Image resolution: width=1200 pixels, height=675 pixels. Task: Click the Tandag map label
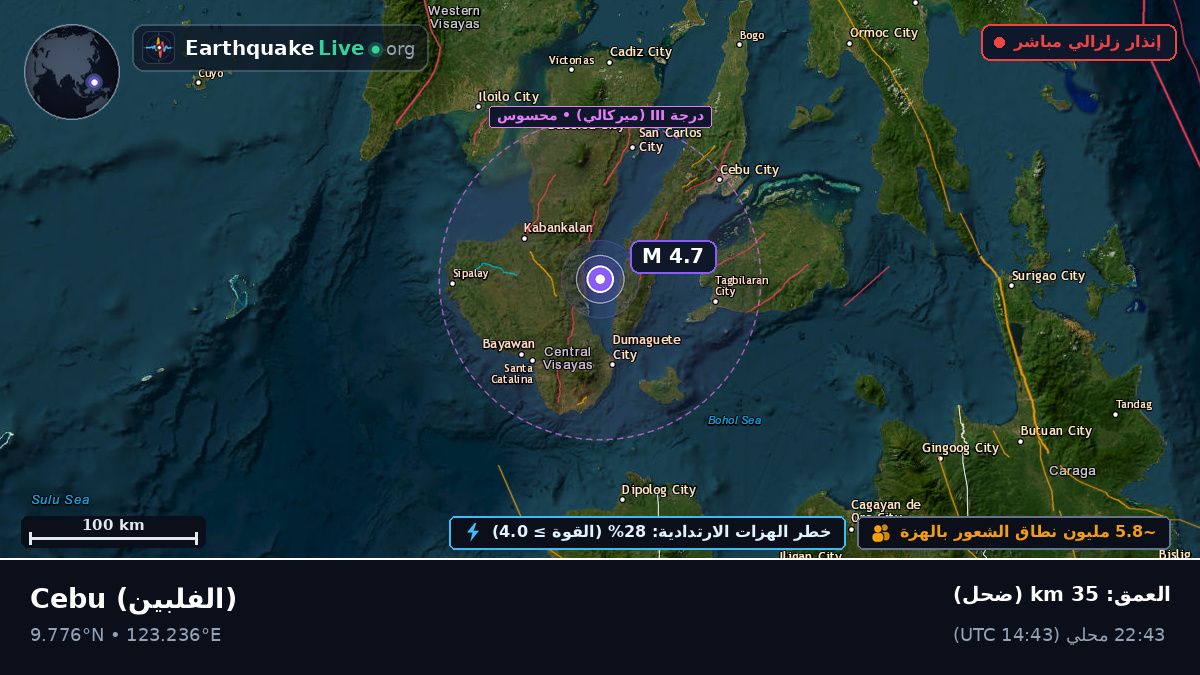tap(1134, 405)
